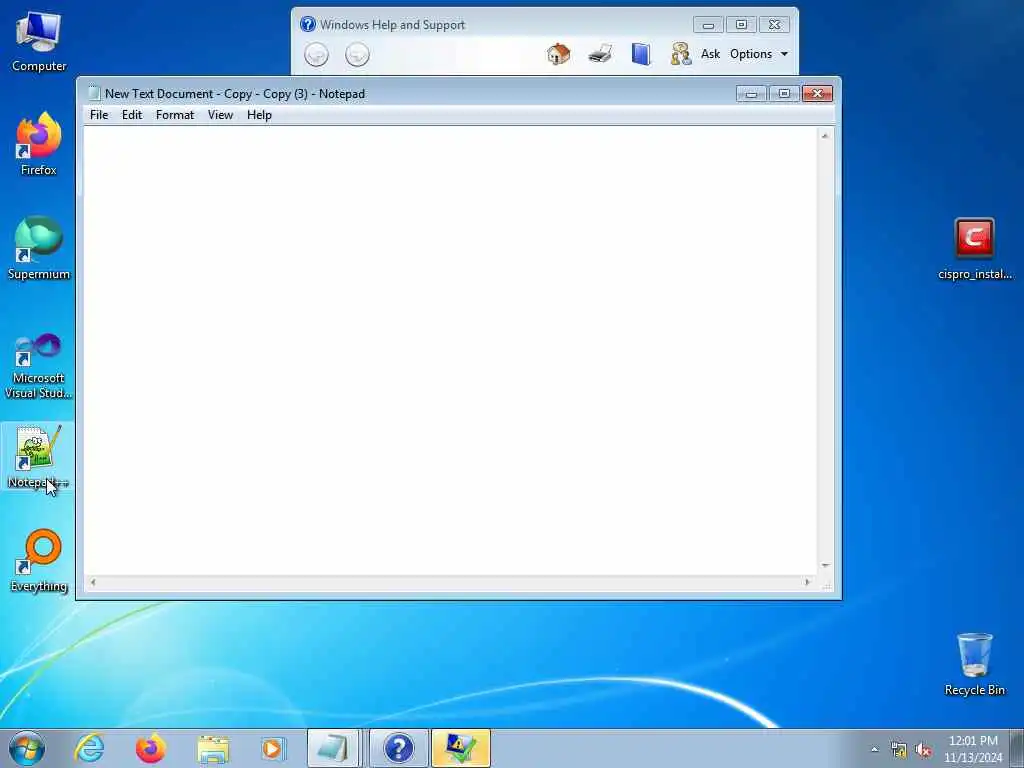
Task: Close the Windows Help and Support window
Action: click(774, 25)
